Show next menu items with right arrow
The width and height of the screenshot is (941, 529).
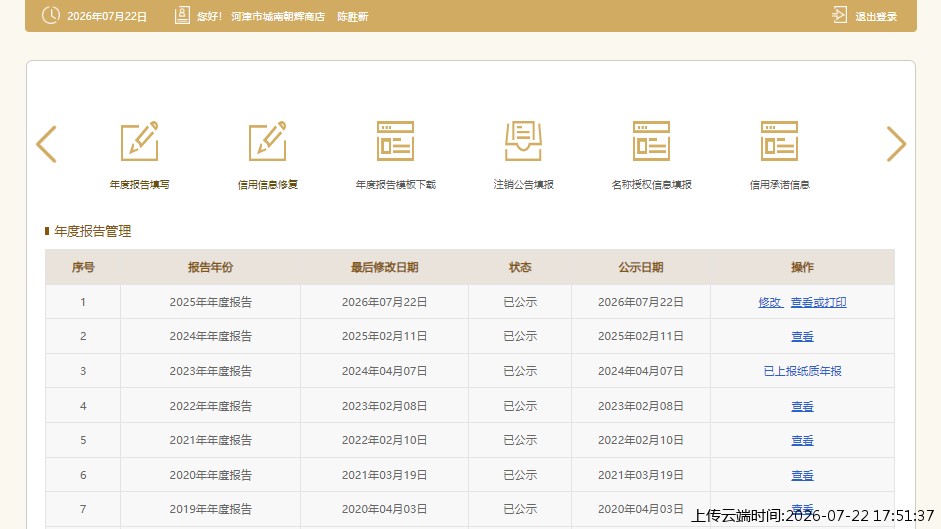point(896,144)
